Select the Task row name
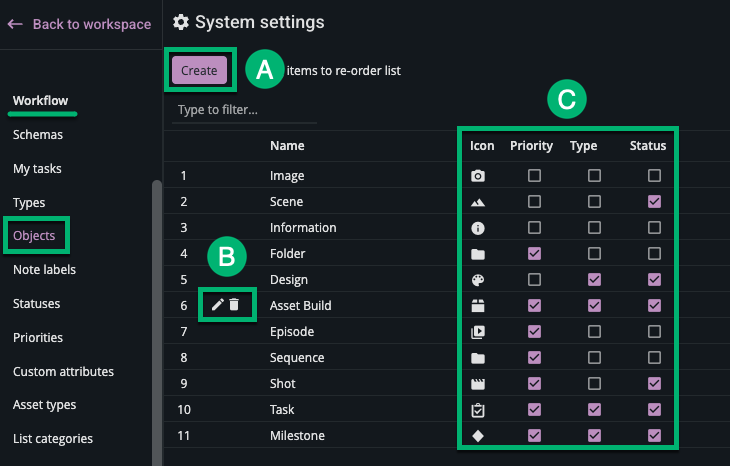Viewport: 730px width, 466px height. (282, 410)
